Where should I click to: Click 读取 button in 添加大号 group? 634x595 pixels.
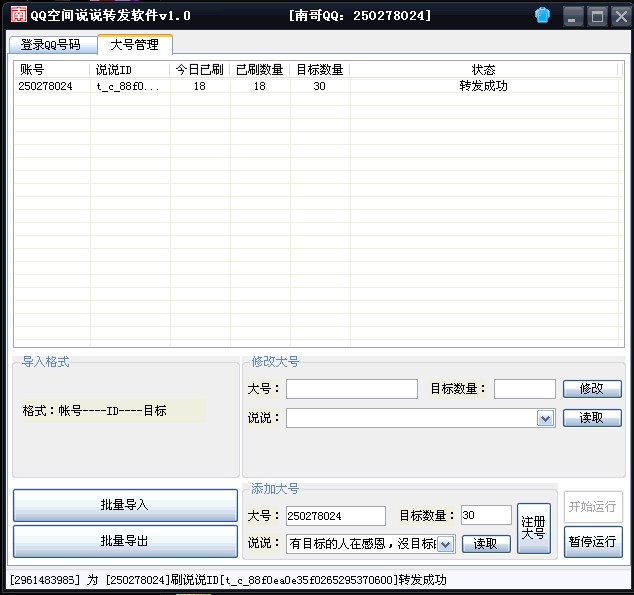[486, 544]
